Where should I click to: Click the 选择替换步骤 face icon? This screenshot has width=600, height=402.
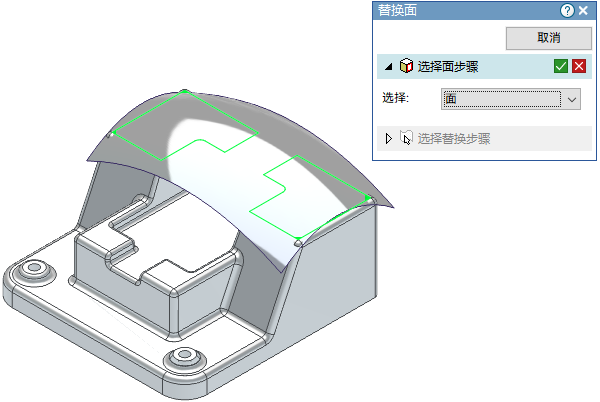(406, 137)
